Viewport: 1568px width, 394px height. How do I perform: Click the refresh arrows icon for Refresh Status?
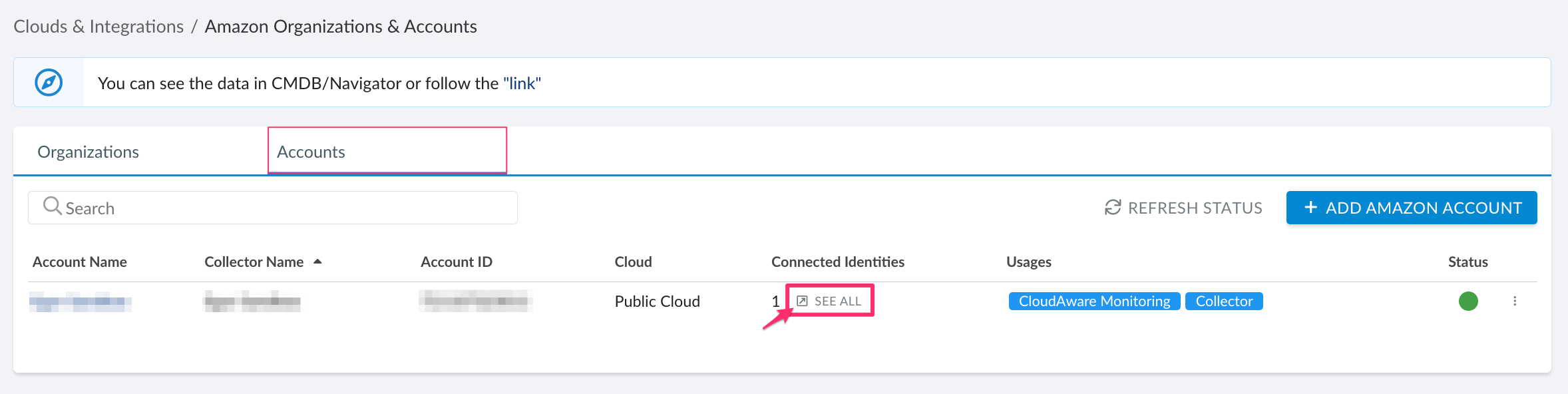[1113, 208]
